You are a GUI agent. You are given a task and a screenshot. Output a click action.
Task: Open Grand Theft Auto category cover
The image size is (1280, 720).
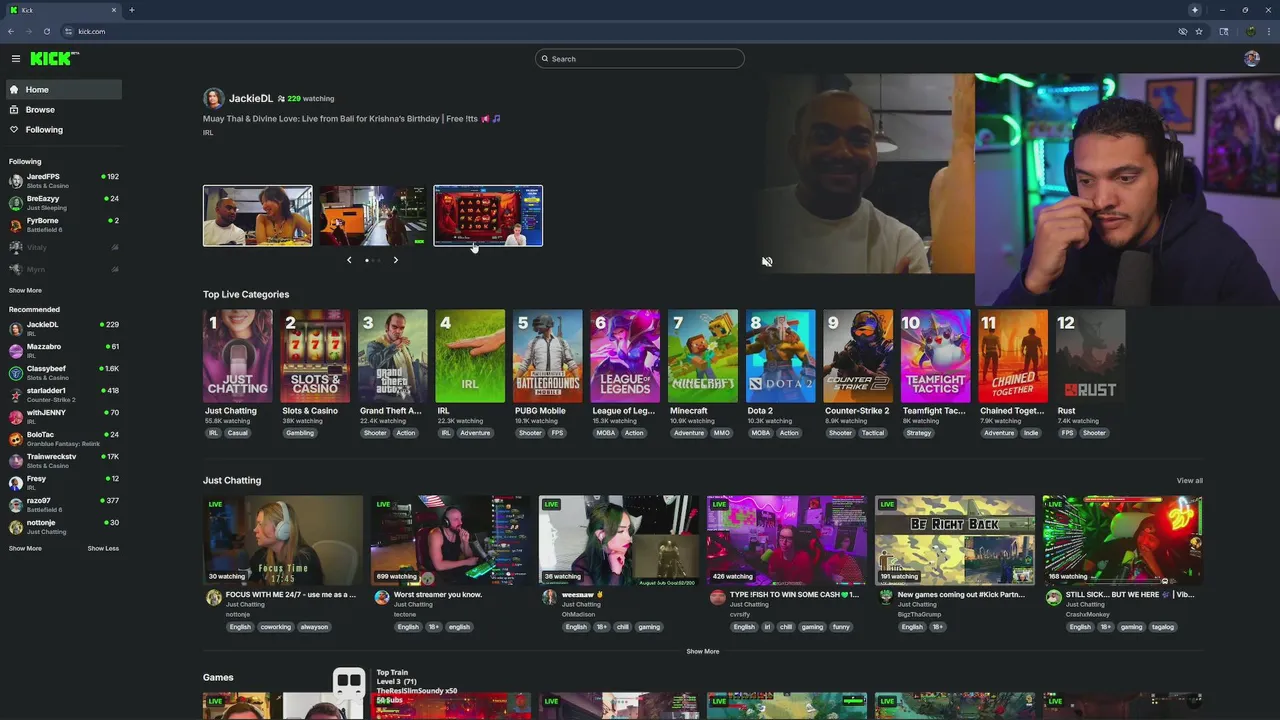(x=393, y=356)
